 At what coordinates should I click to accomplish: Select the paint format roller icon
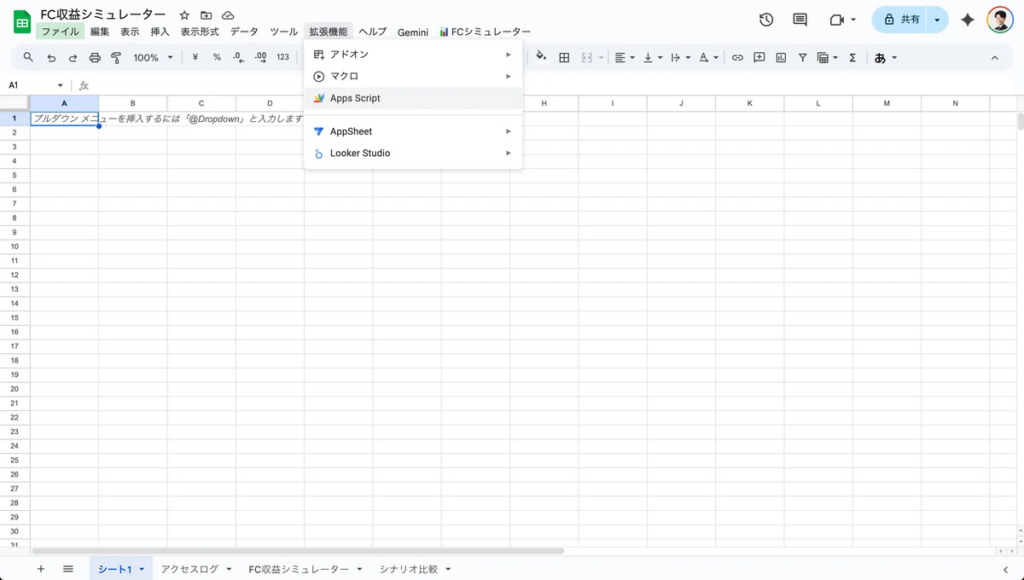tap(115, 58)
